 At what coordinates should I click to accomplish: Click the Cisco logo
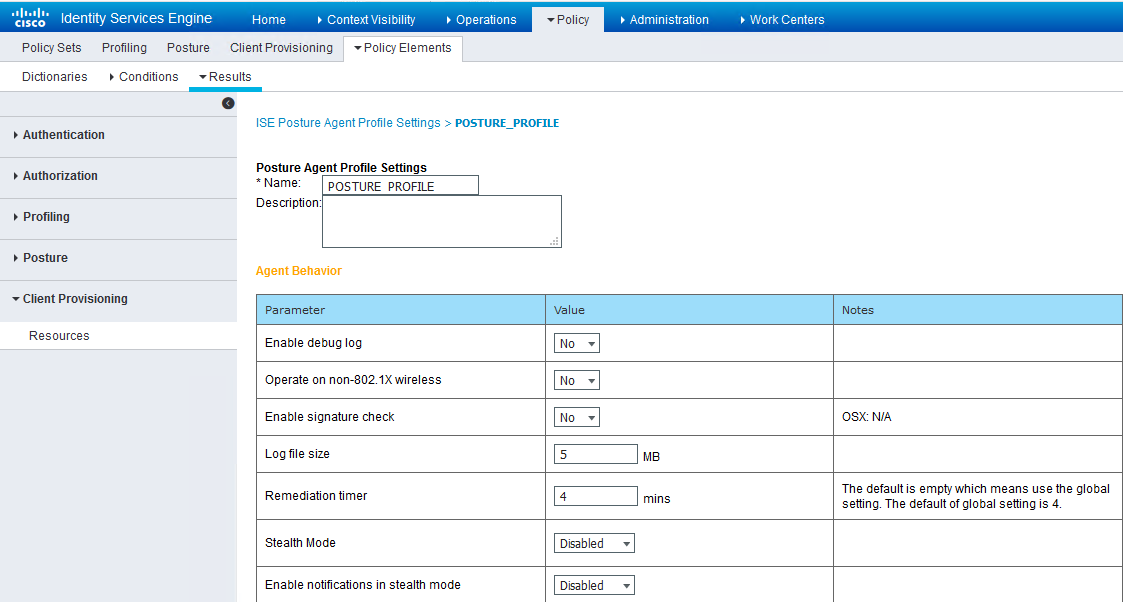[x=30, y=17]
